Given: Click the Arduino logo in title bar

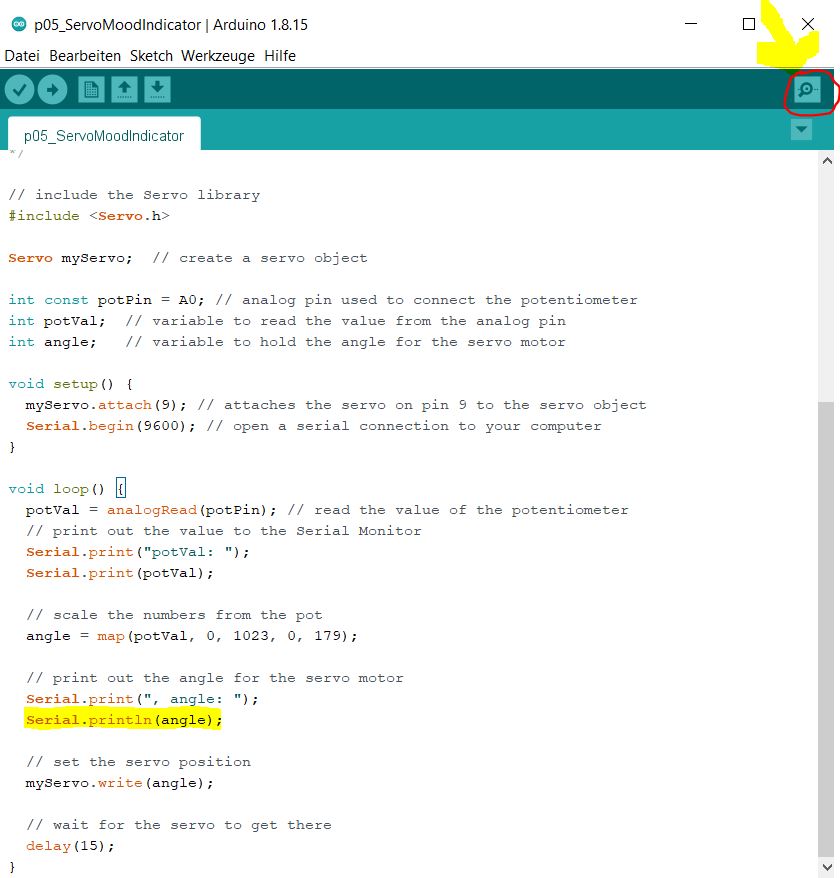Looking at the screenshot, I should coord(18,24).
